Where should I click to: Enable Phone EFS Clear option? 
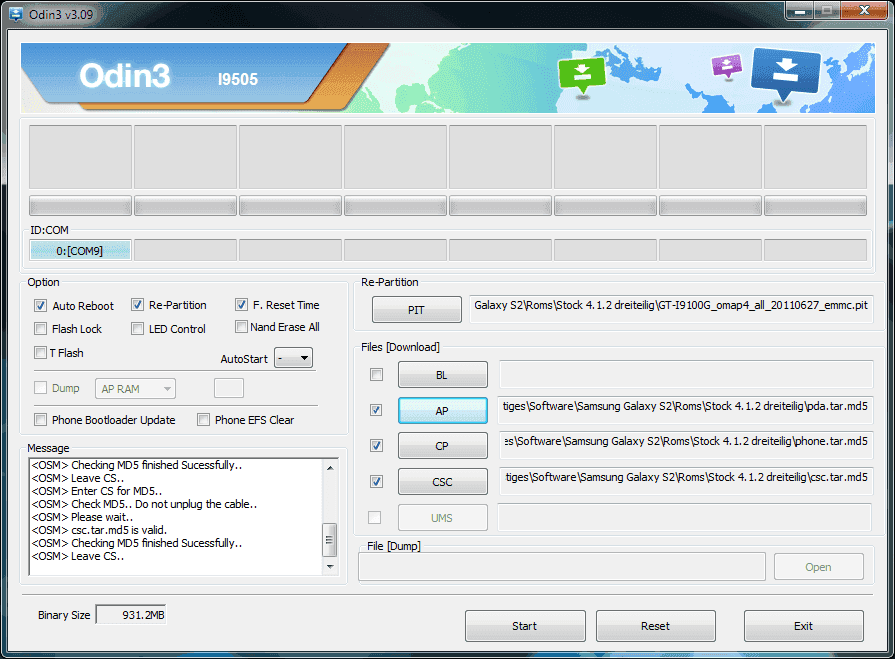(203, 420)
